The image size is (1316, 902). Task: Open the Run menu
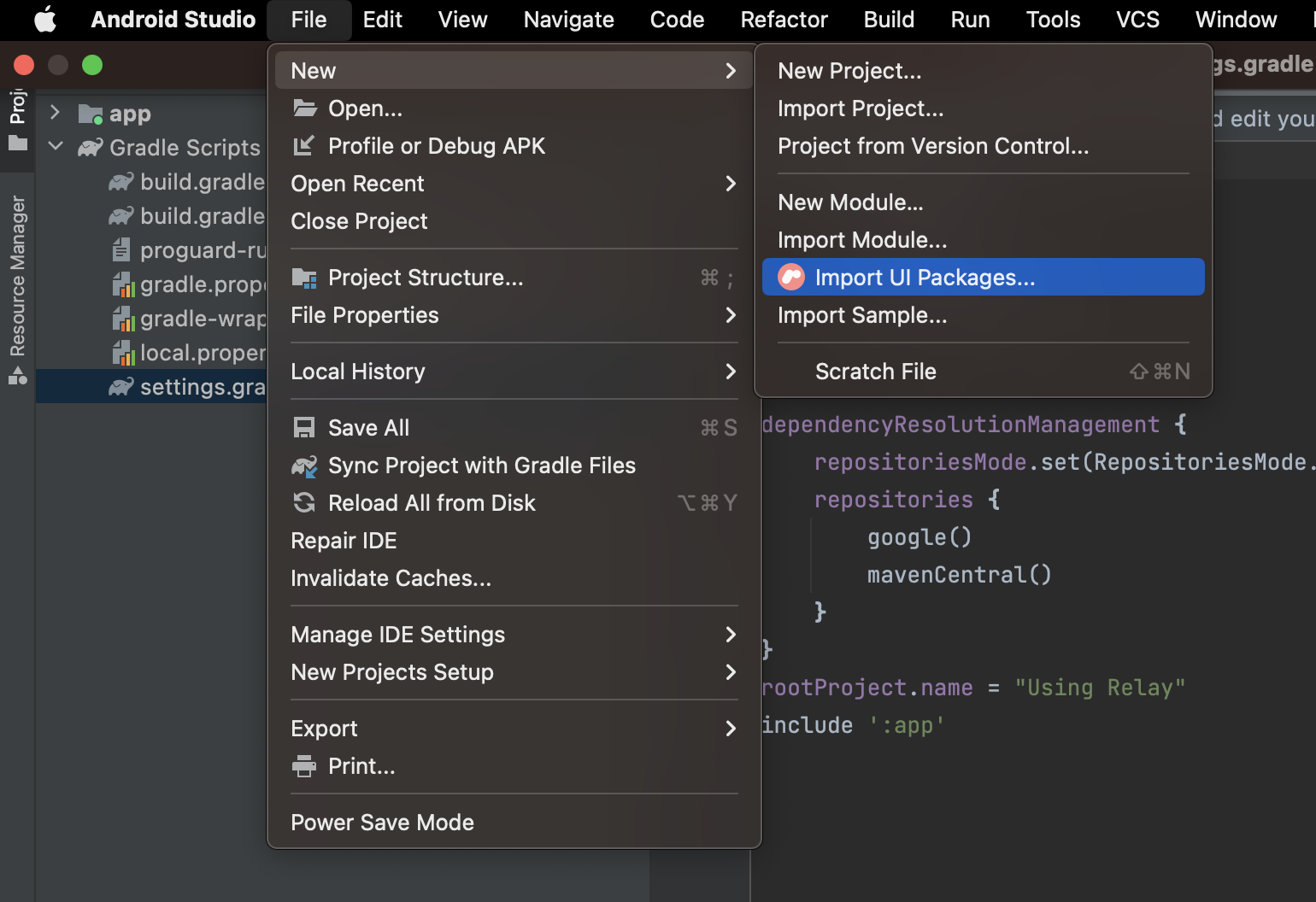click(x=970, y=20)
